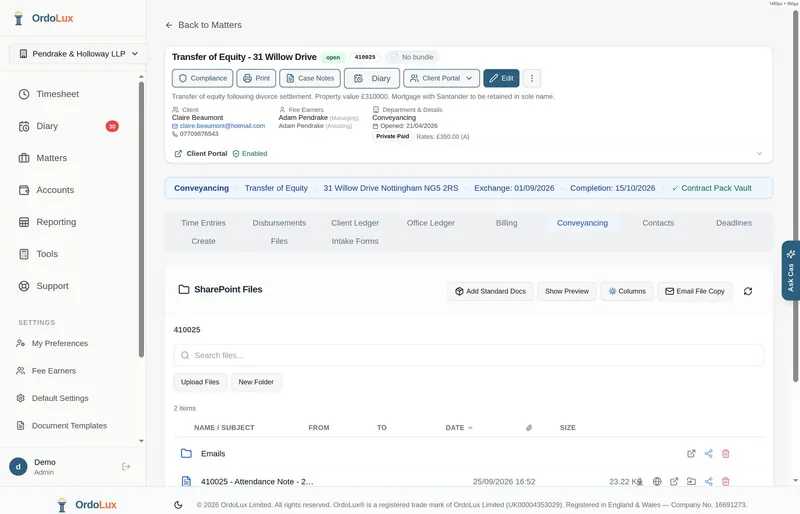Share the Attendance Note file

point(709,481)
